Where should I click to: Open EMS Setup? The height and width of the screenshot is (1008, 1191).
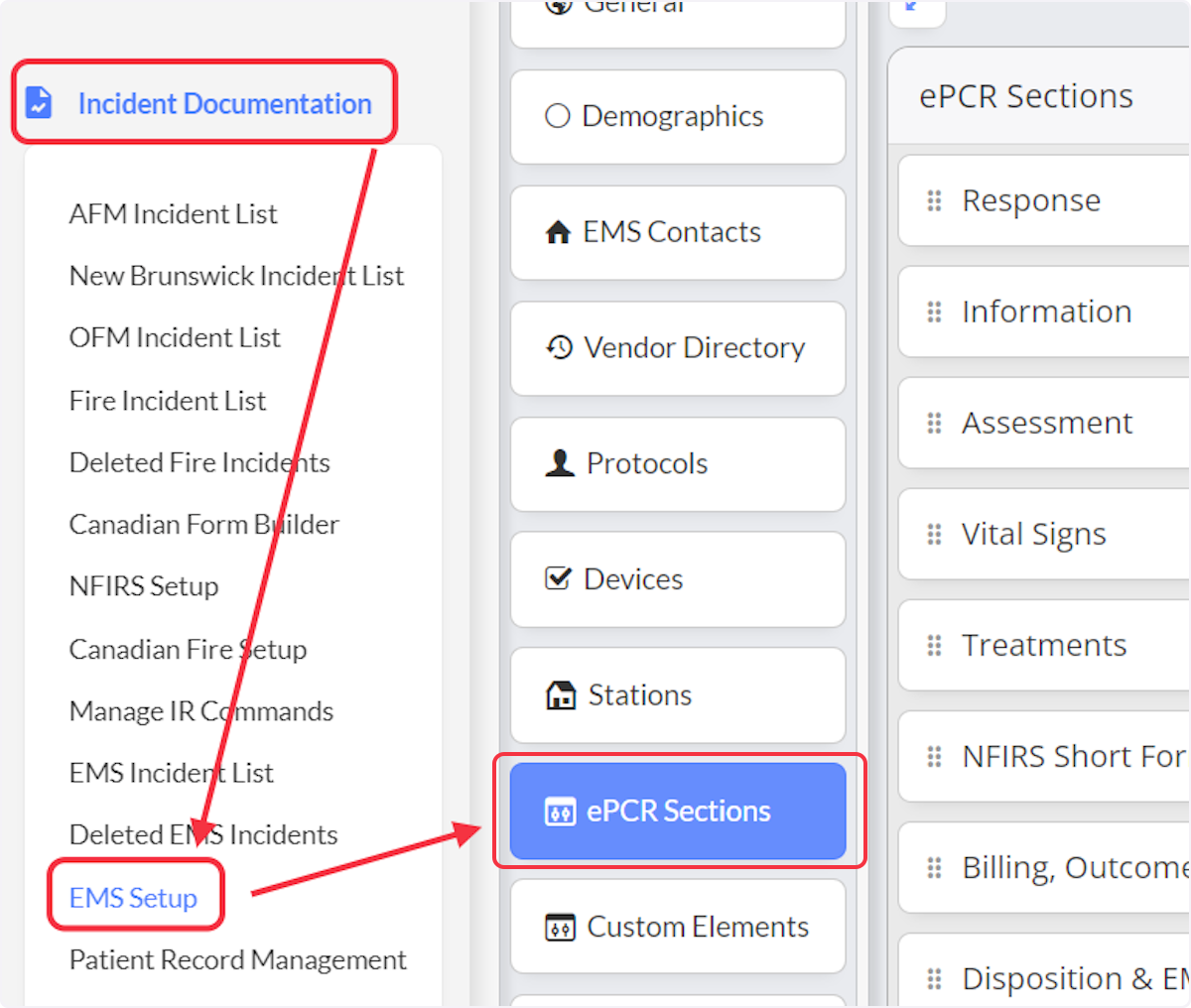[x=133, y=898]
